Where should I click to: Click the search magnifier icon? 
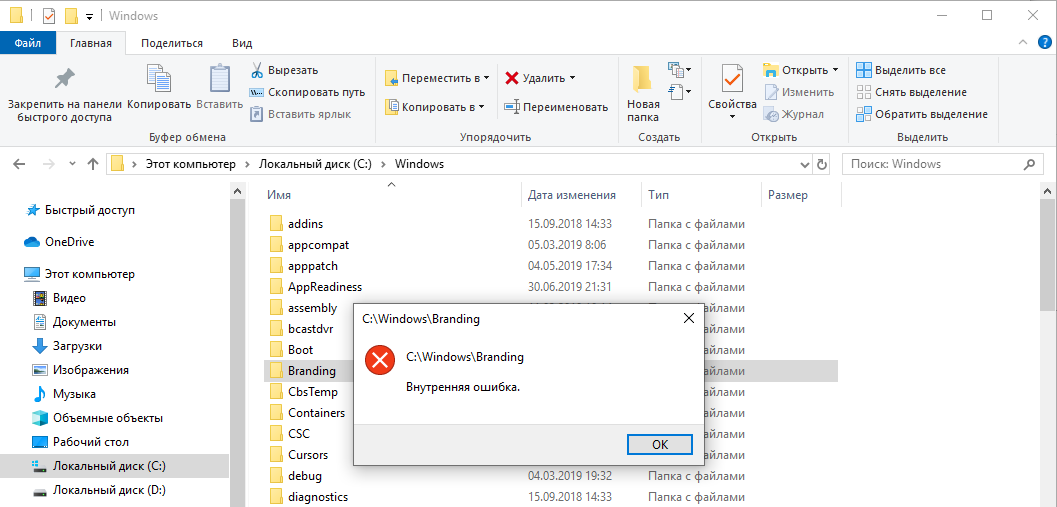coord(1029,164)
